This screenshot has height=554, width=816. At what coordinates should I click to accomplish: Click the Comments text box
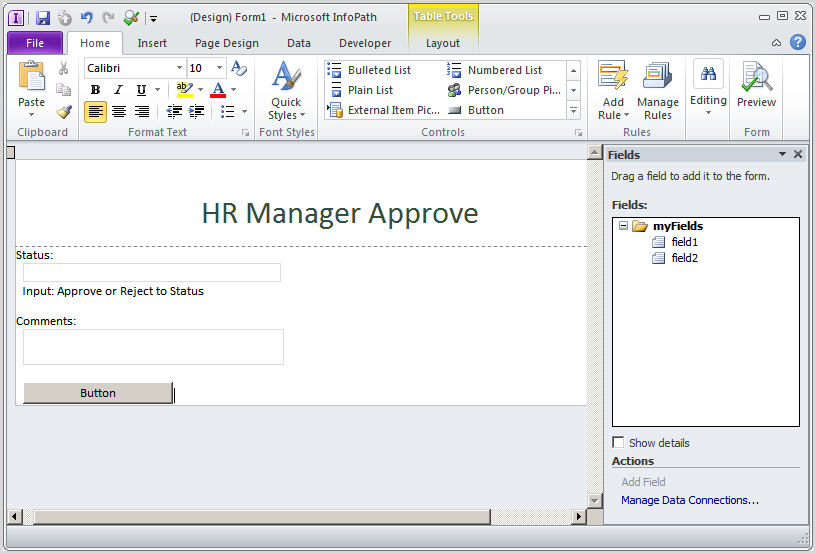point(154,347)
